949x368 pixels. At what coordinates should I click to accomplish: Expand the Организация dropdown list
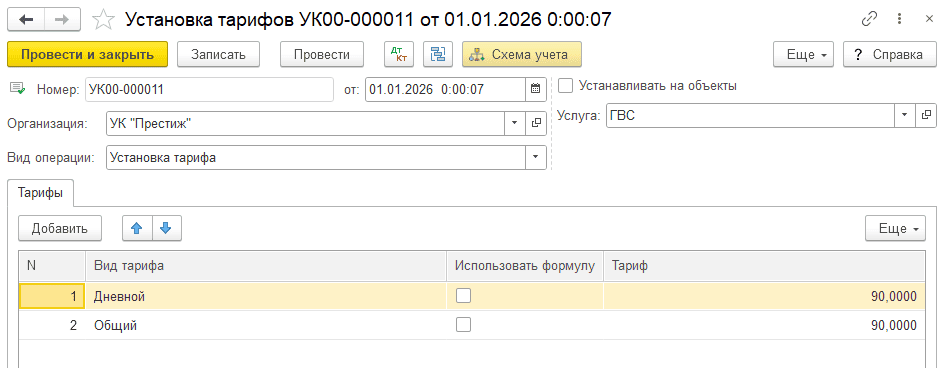point(514,123)
